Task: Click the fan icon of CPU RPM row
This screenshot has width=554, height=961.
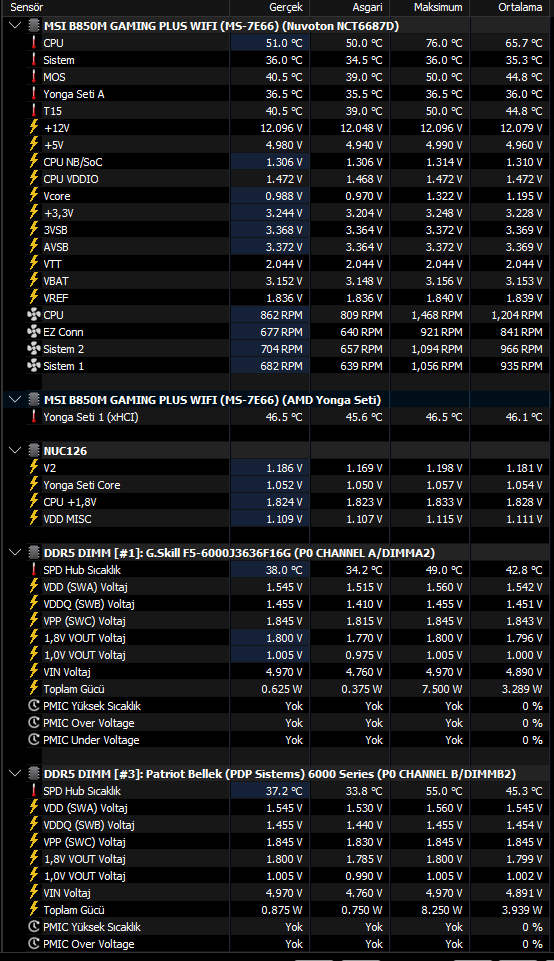Action: click(34, 314)
